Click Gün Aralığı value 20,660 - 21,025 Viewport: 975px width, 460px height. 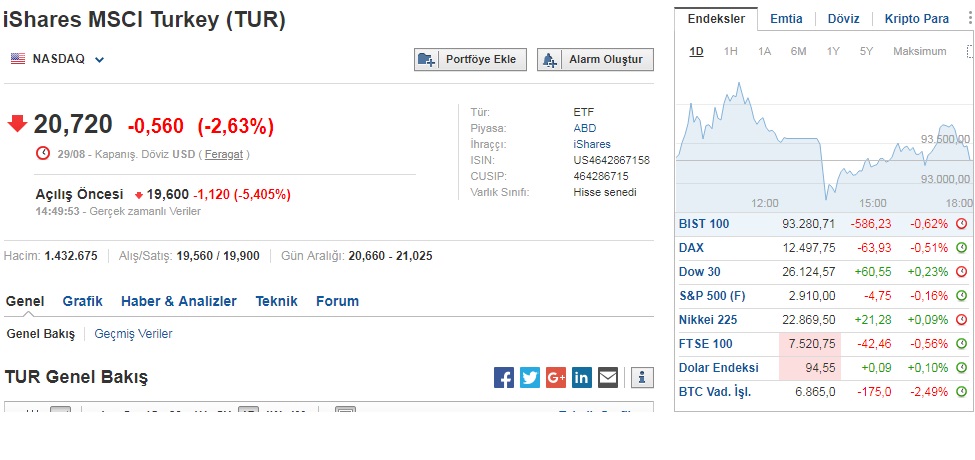[390, 256]
